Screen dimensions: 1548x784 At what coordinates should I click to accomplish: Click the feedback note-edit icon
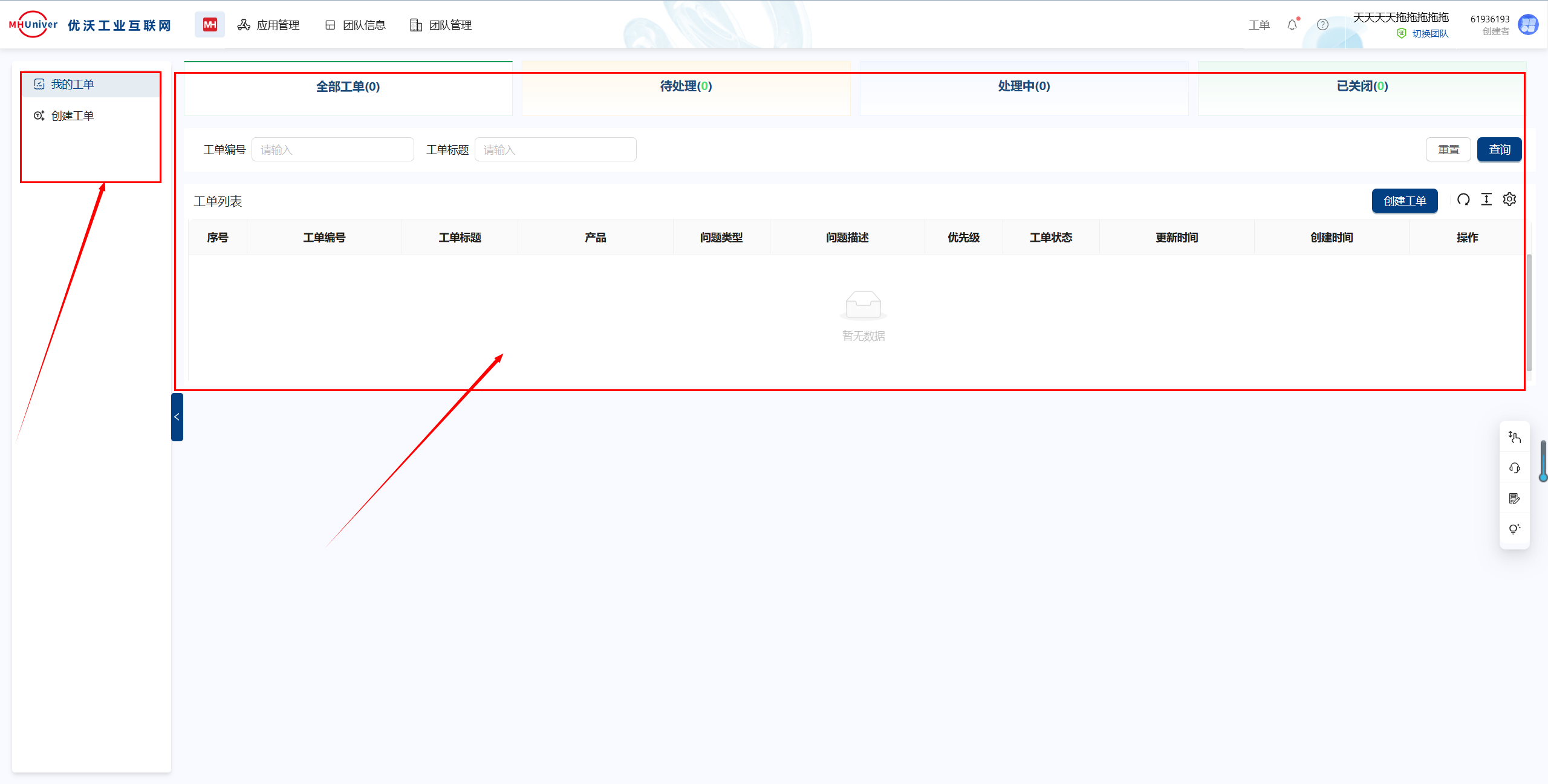[1515, 499]
